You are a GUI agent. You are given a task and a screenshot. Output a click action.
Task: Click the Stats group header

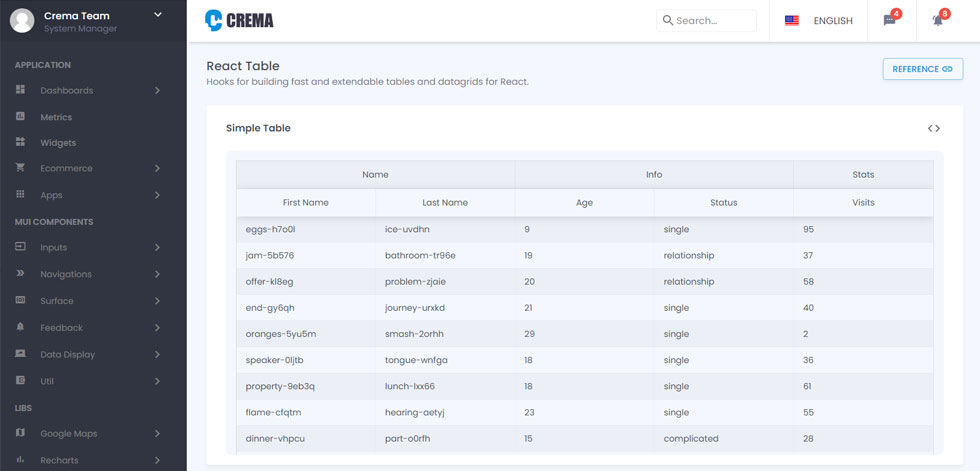point(863,174)
